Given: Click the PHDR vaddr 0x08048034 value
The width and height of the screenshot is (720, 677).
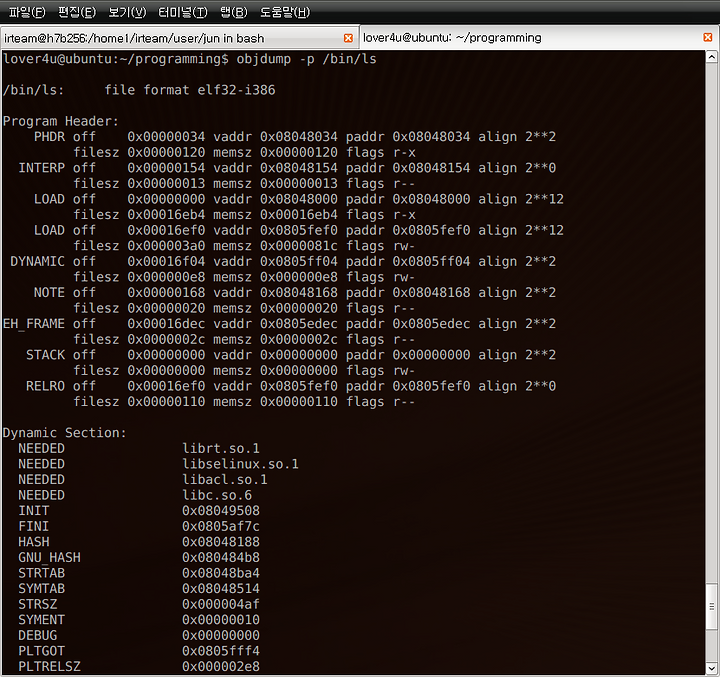Looking at the screenshot, I should (x=299, y=137).
